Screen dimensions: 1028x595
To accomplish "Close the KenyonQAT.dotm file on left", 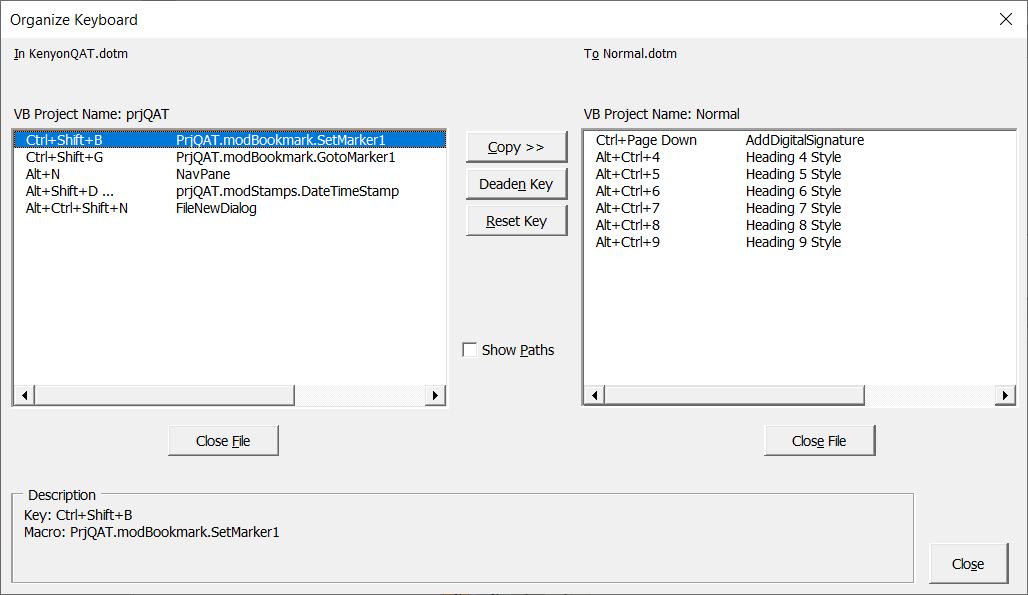I will tap(223, 441).
